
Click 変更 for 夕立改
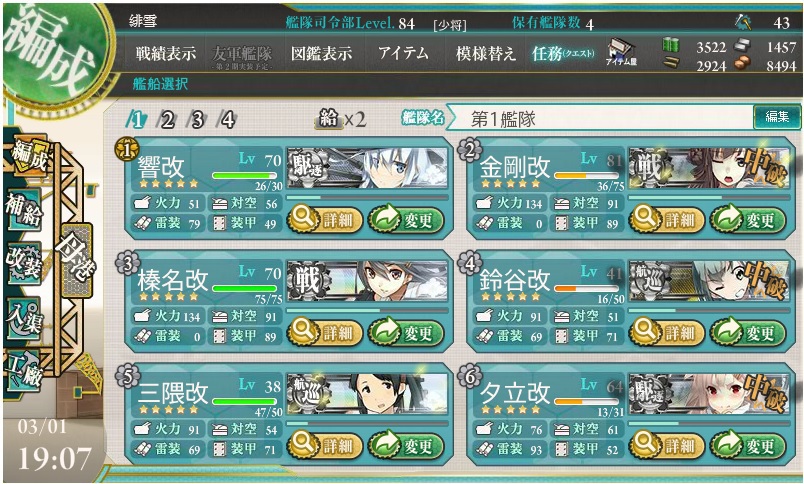[748, 445]
